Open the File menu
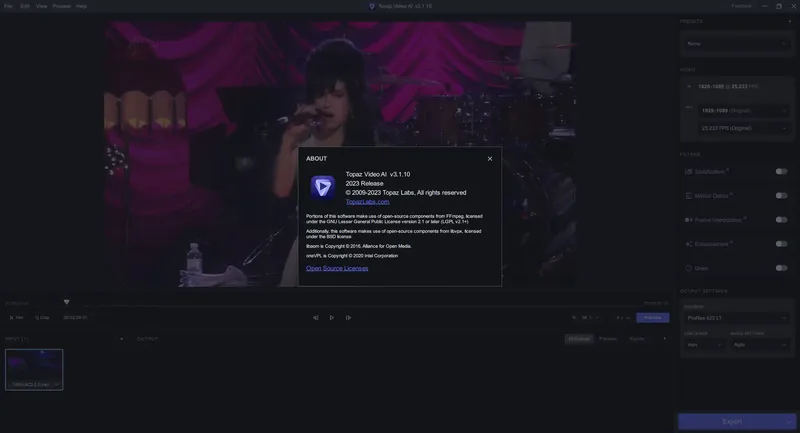 coord(8,6)
